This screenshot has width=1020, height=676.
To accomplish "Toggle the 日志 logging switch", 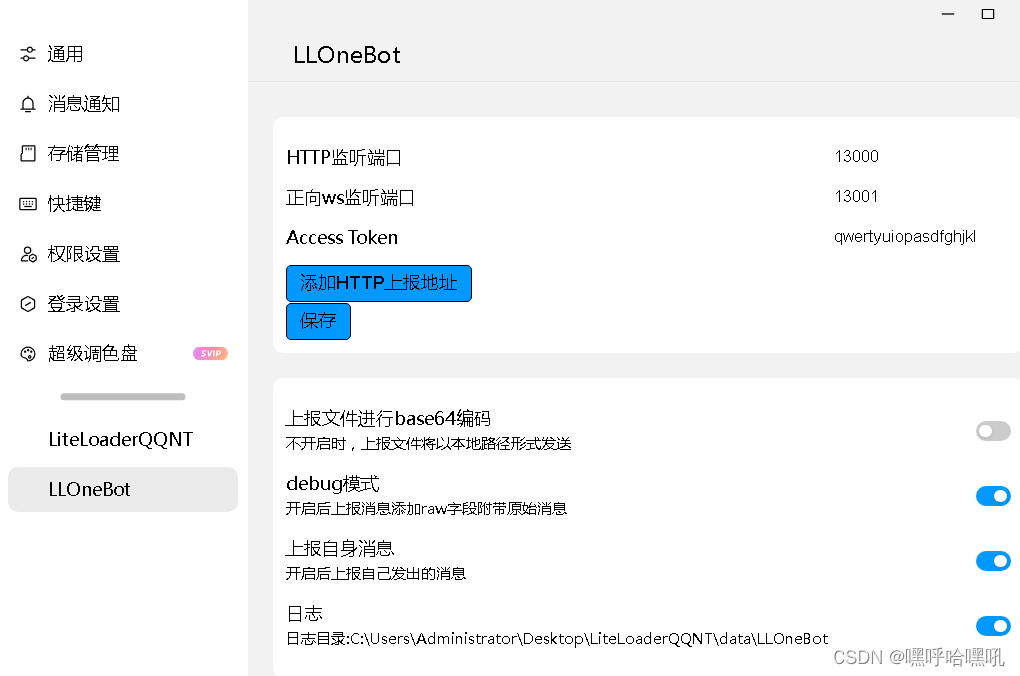I will pos(993,626).
